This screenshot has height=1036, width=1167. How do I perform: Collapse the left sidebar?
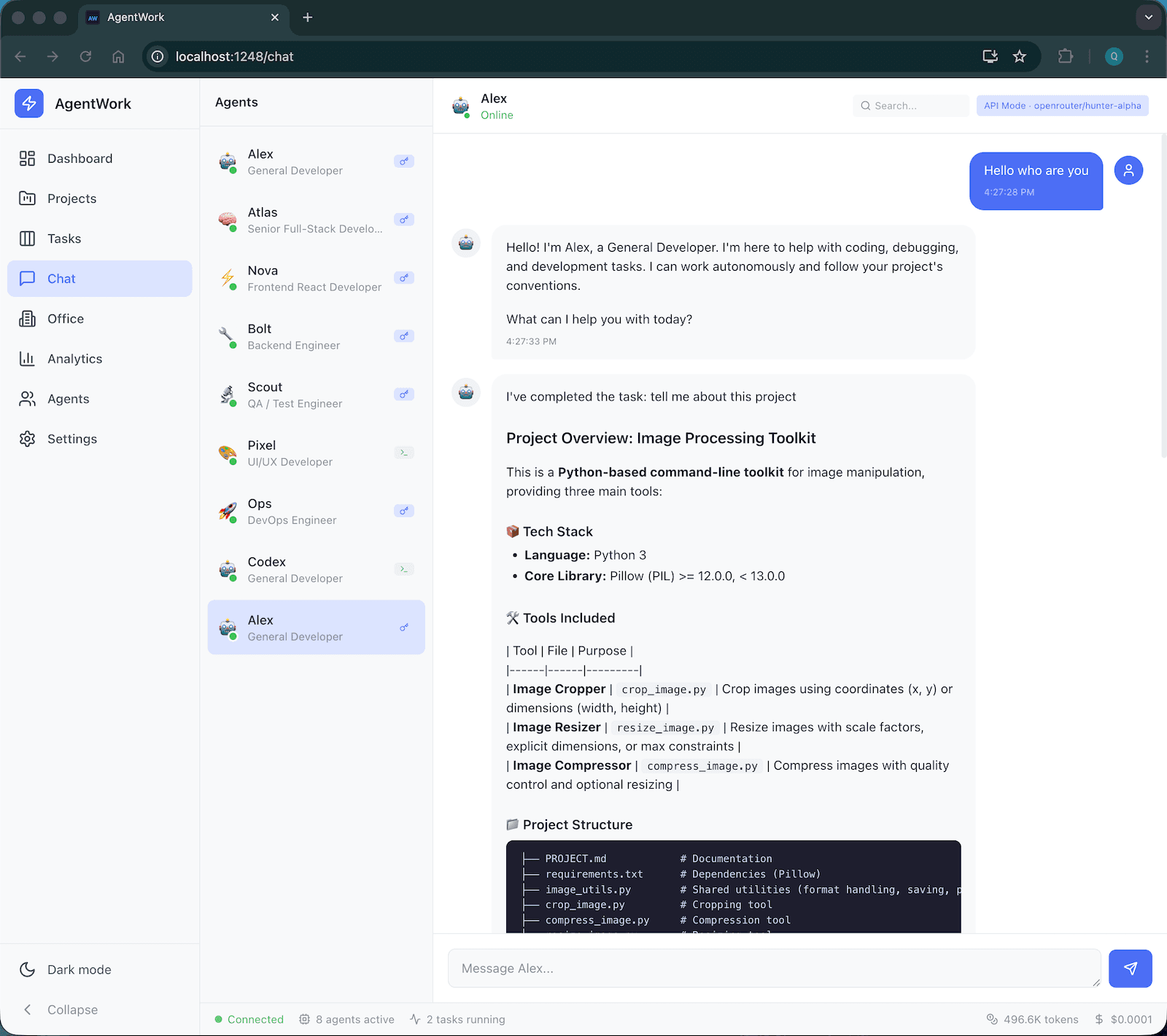click(58, 1010)
